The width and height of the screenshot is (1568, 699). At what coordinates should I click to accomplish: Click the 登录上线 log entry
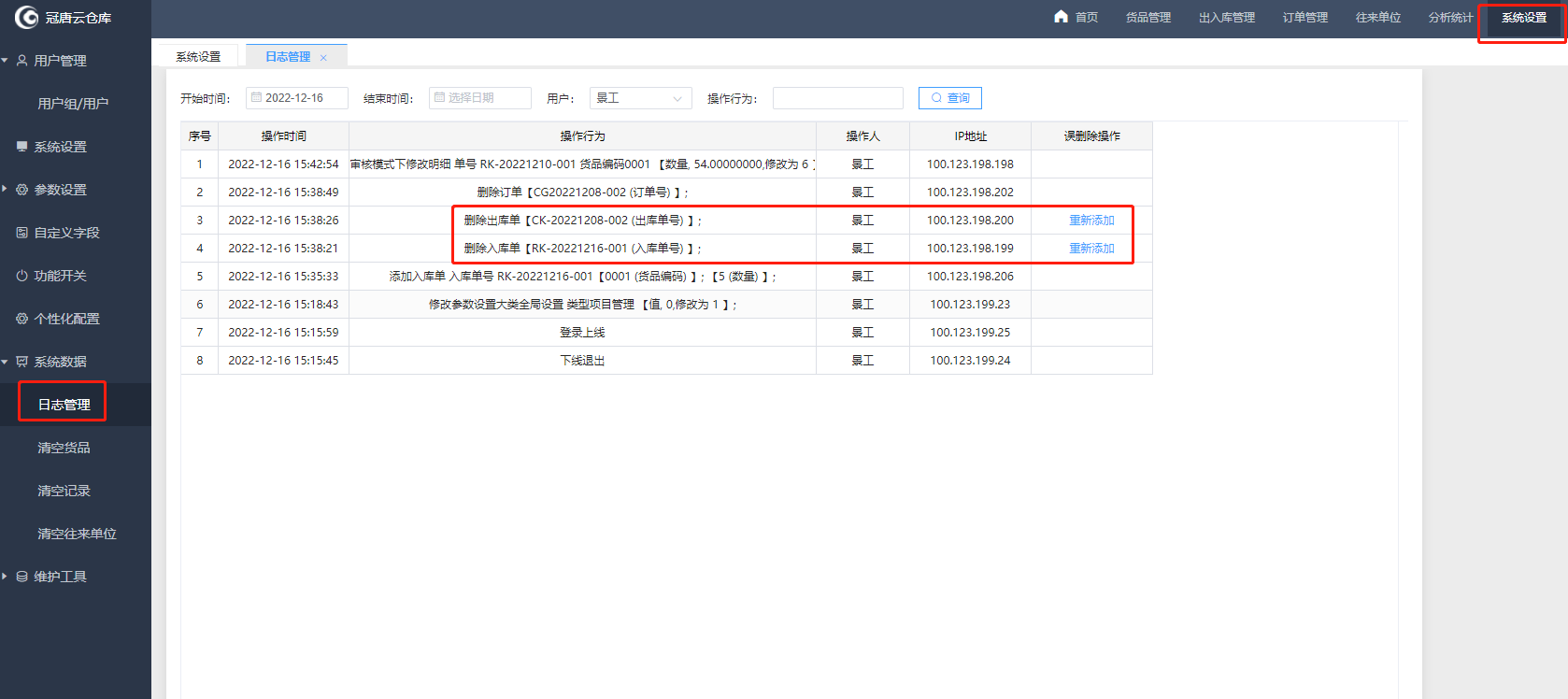(x=582, y=332)
